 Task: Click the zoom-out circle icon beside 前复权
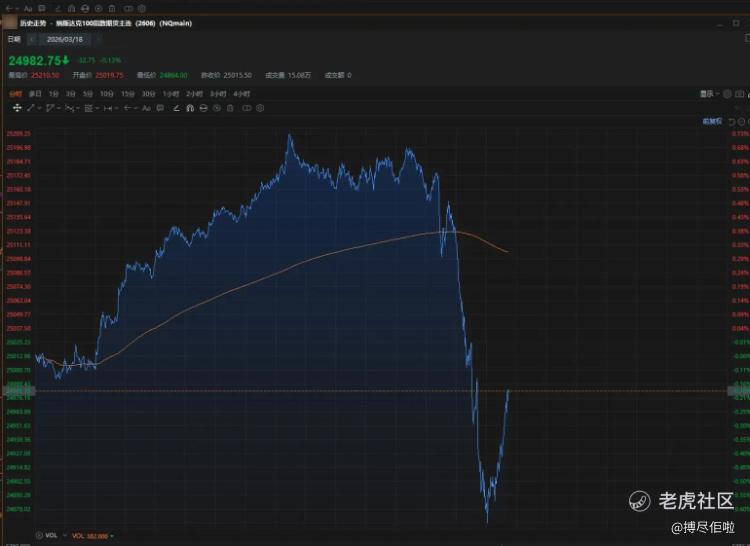coord(741,122)
